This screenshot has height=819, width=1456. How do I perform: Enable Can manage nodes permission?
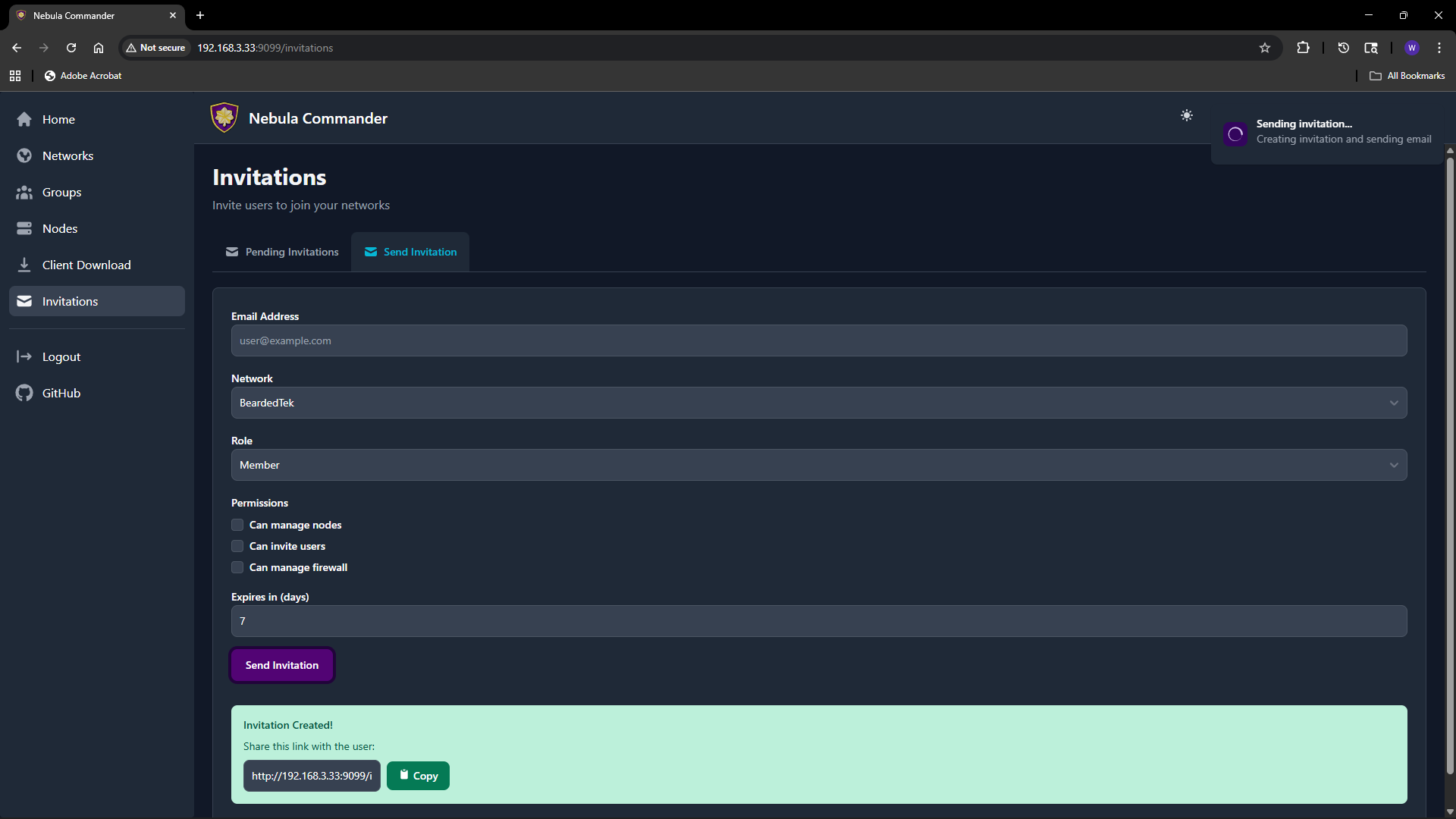click(x=237, y=525)
